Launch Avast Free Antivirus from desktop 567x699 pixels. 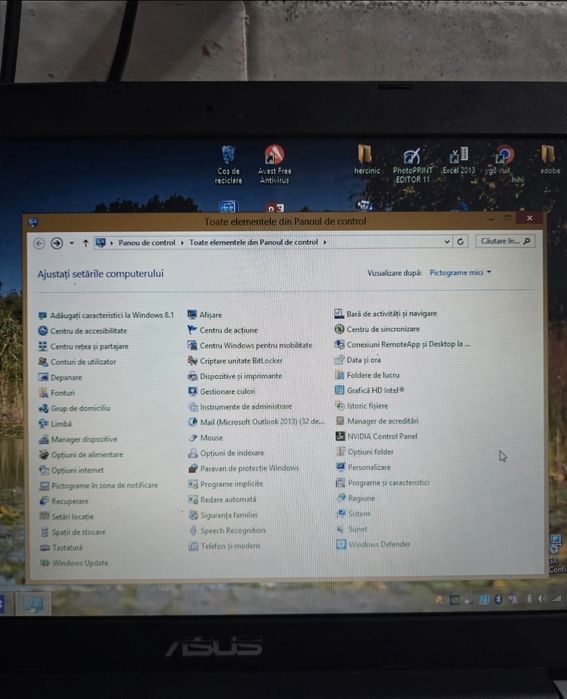[x=274, y=164]
